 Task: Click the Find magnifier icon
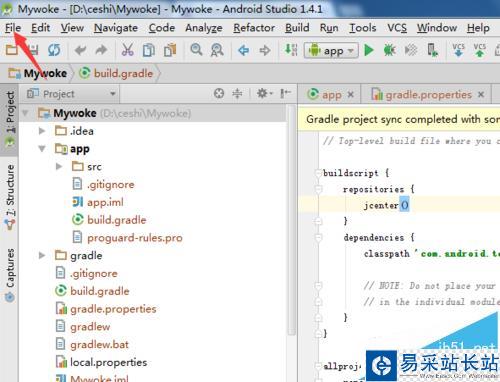[196, 50]
